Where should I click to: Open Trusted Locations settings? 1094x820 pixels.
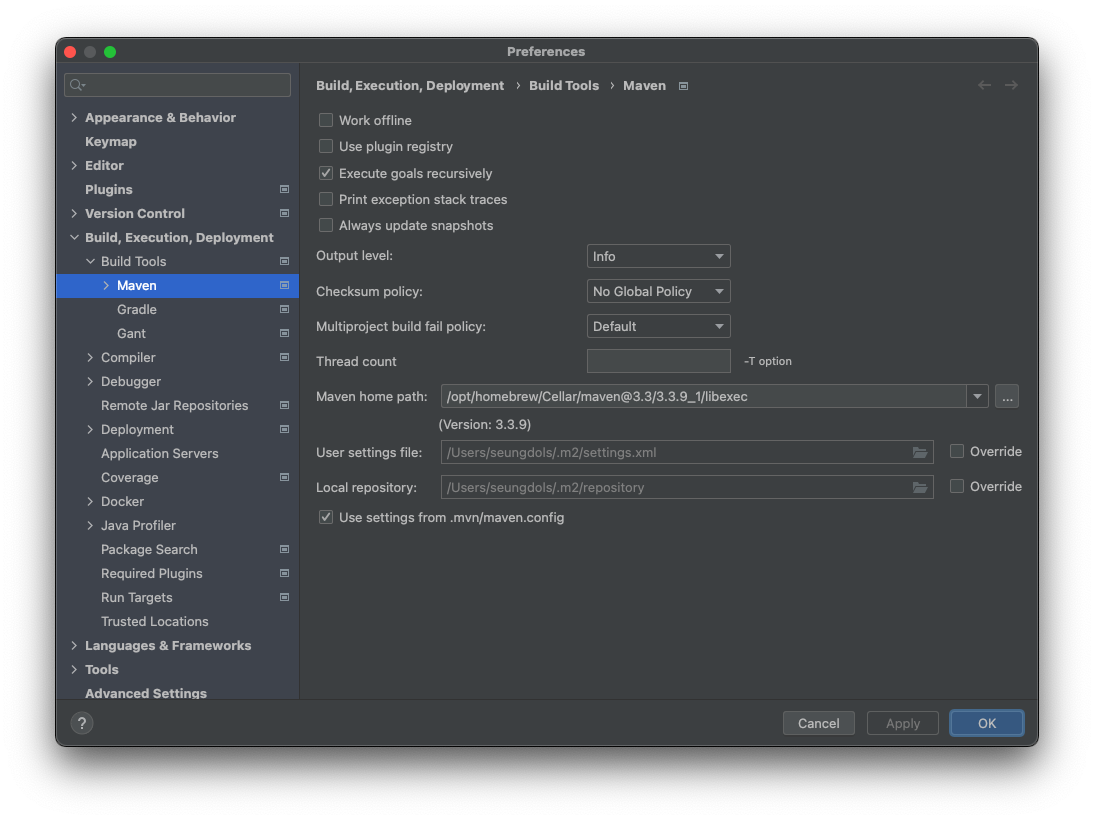pyautogui.click(x=155, y=622)
